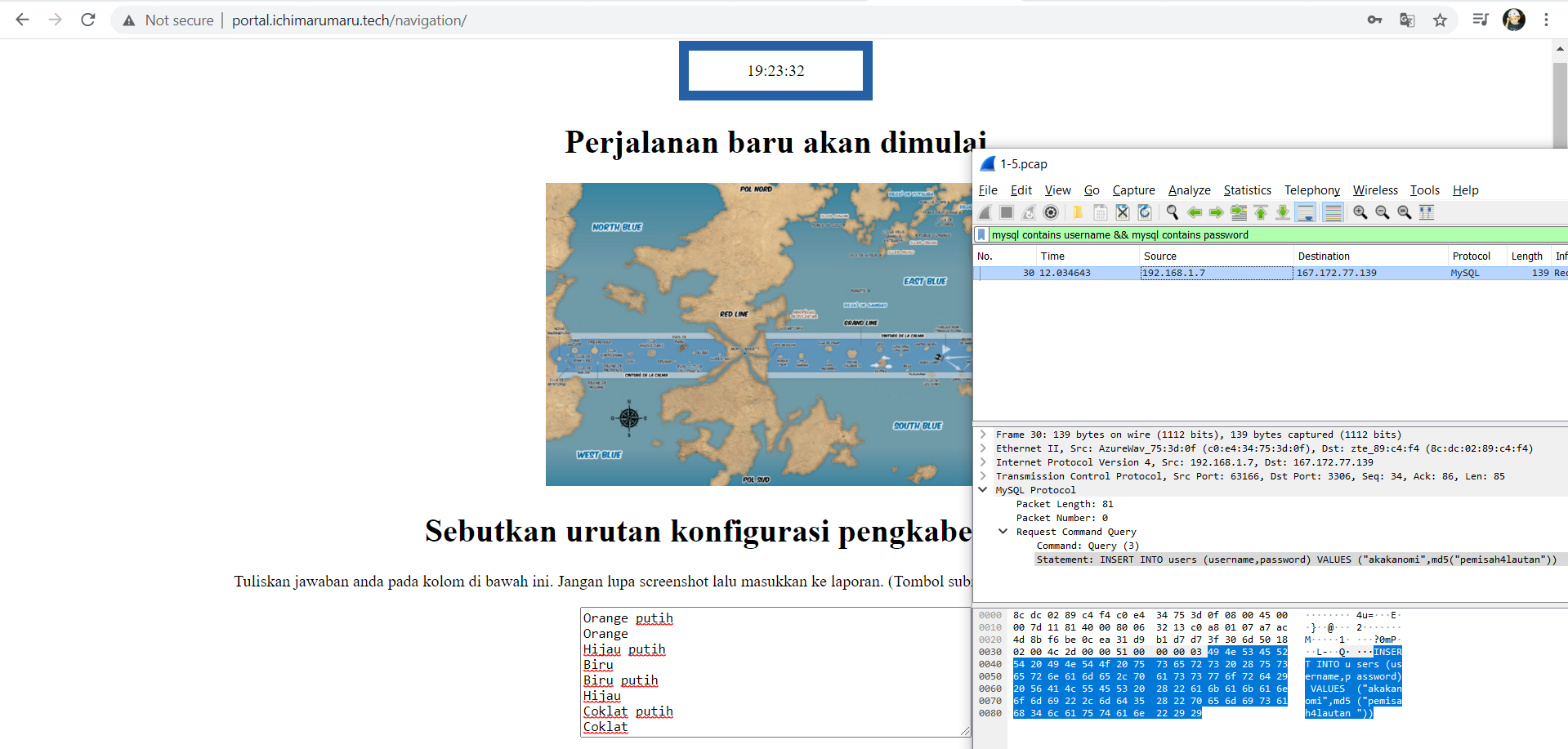Reset packet text to normal size
The image size is (1568, 749).
[x=1405, y=212]
